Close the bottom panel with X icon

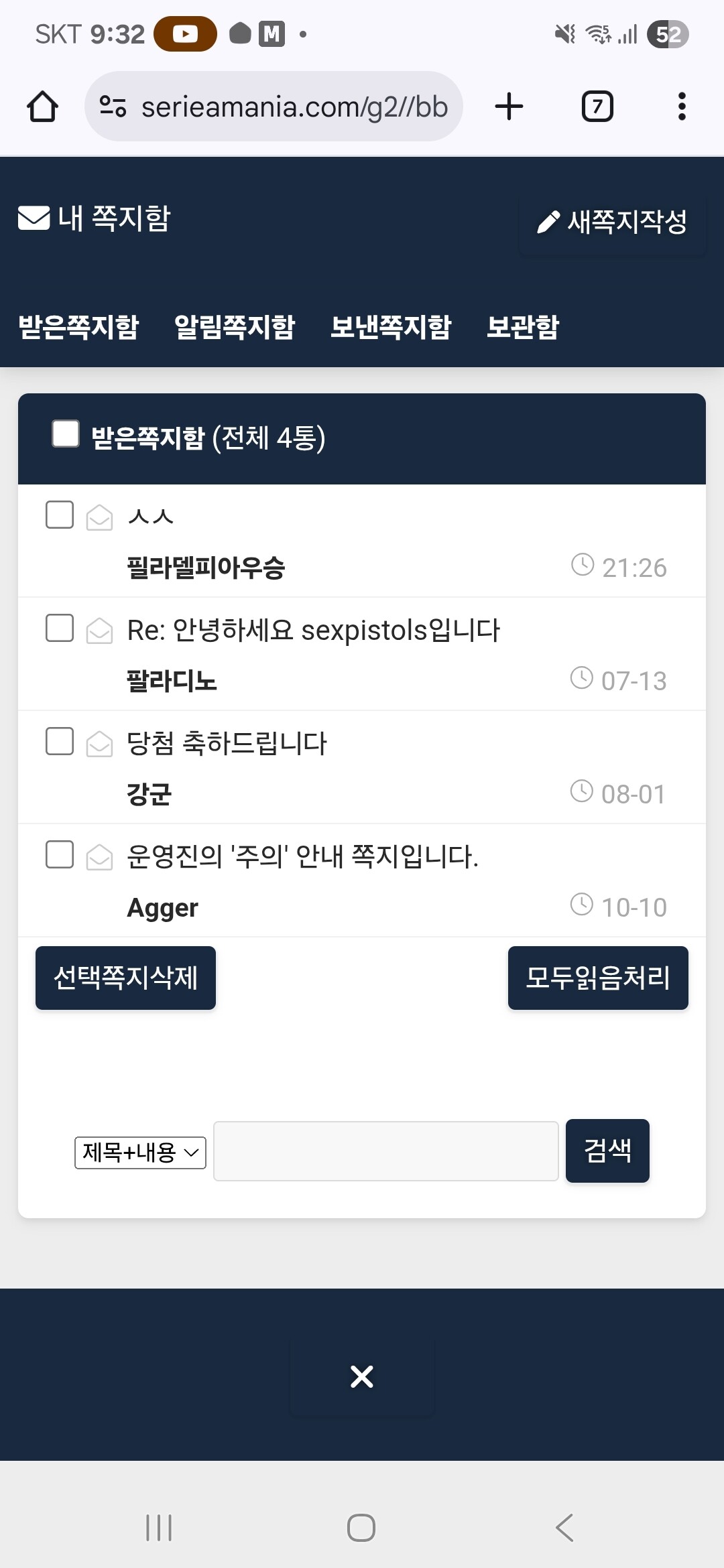tap(362, 1376)
